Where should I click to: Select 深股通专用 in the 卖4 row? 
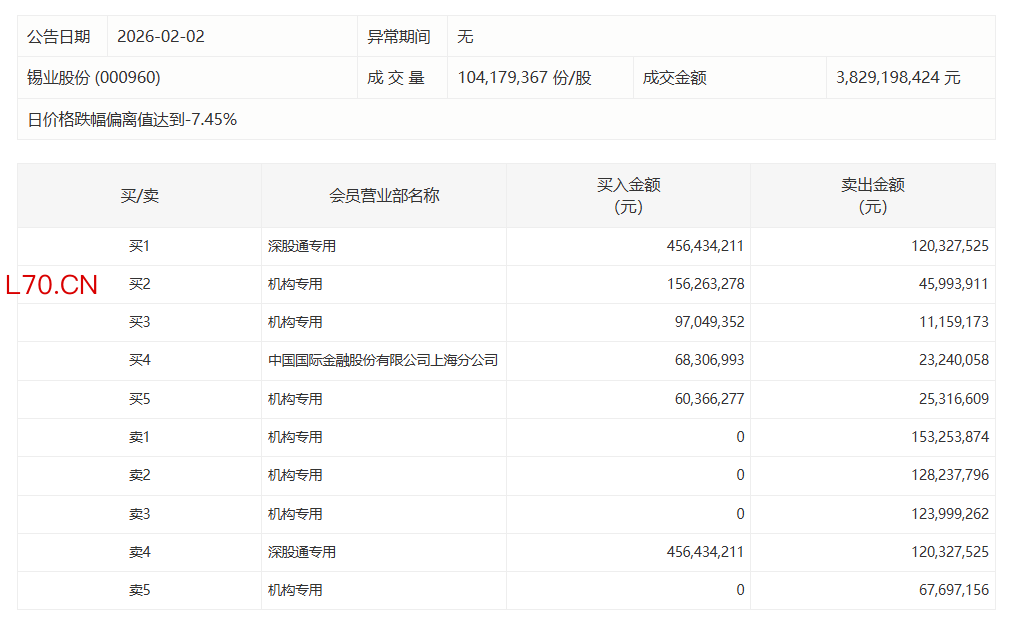pos(301,552)
